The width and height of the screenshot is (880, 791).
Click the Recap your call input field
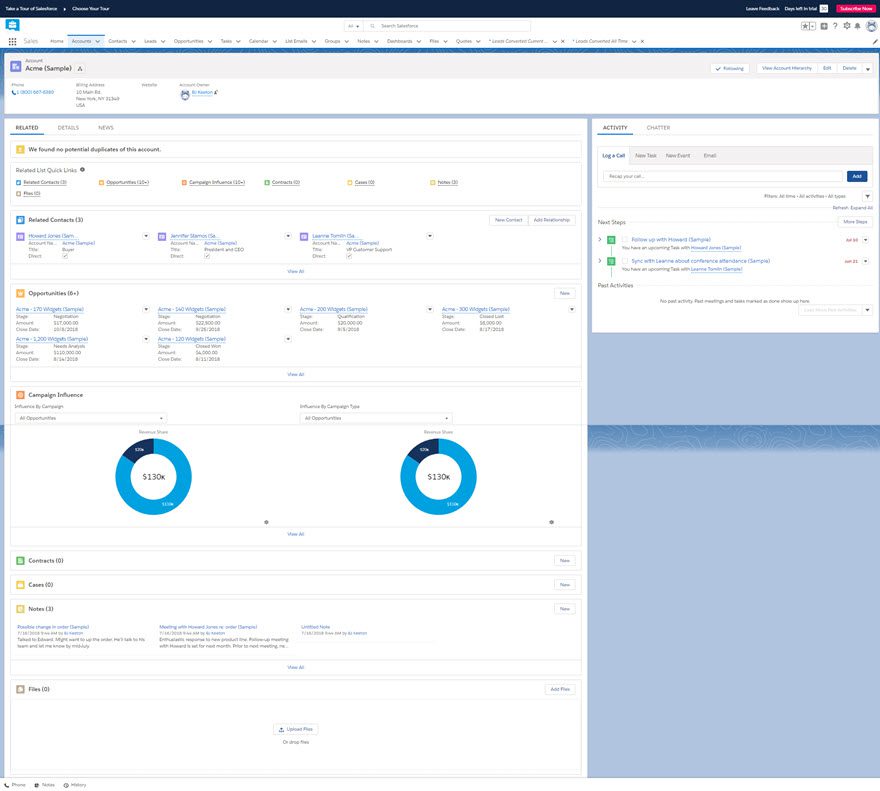pyautogui.click(x=724, y=176)
